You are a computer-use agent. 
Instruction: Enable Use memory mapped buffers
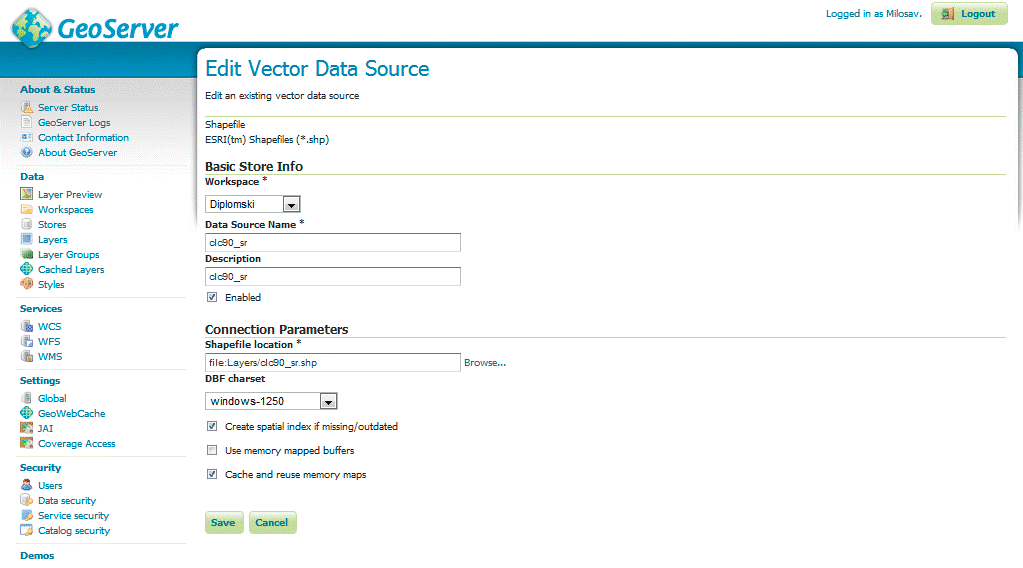point(212,451)
